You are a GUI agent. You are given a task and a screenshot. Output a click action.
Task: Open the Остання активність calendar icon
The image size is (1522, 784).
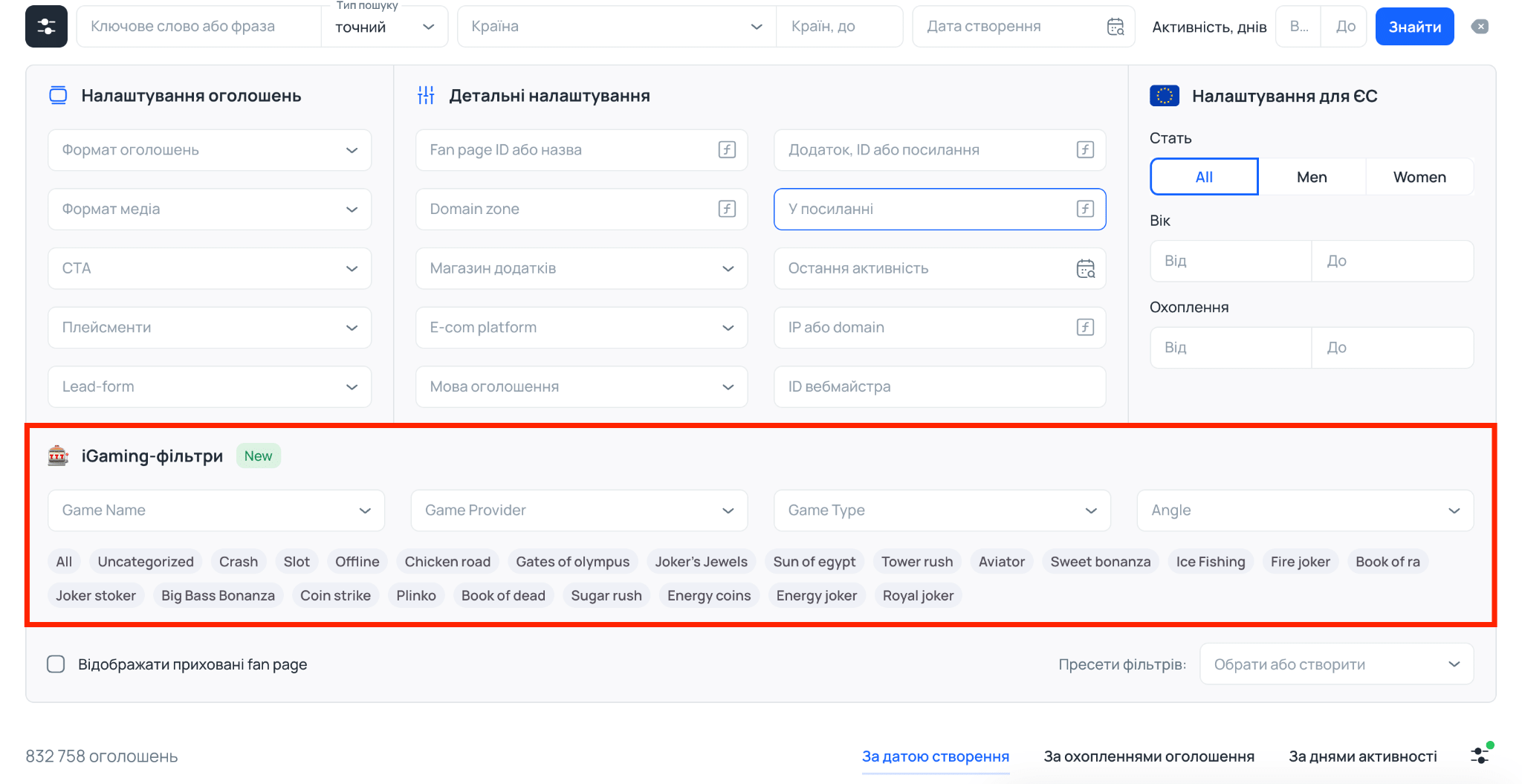1086,268
